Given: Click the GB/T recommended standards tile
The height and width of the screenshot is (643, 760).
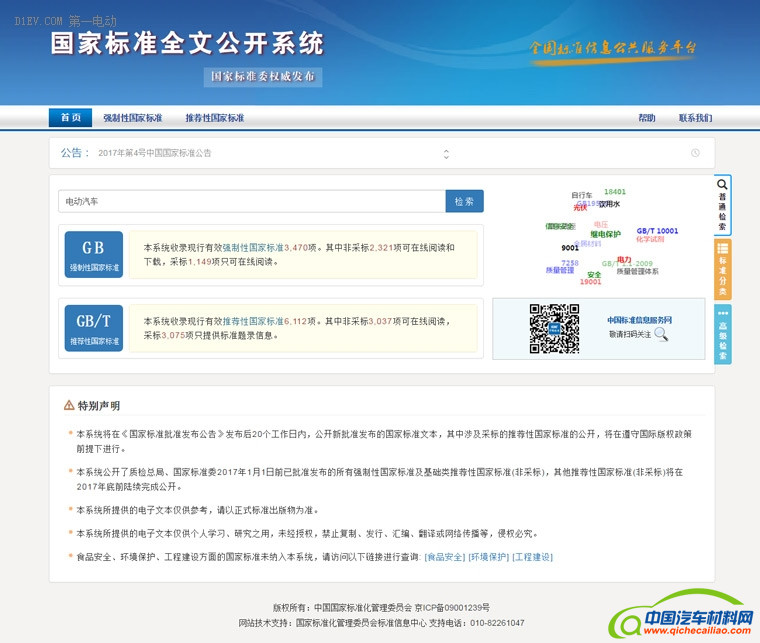Looking at the screenshot, I should pos(93,327).
